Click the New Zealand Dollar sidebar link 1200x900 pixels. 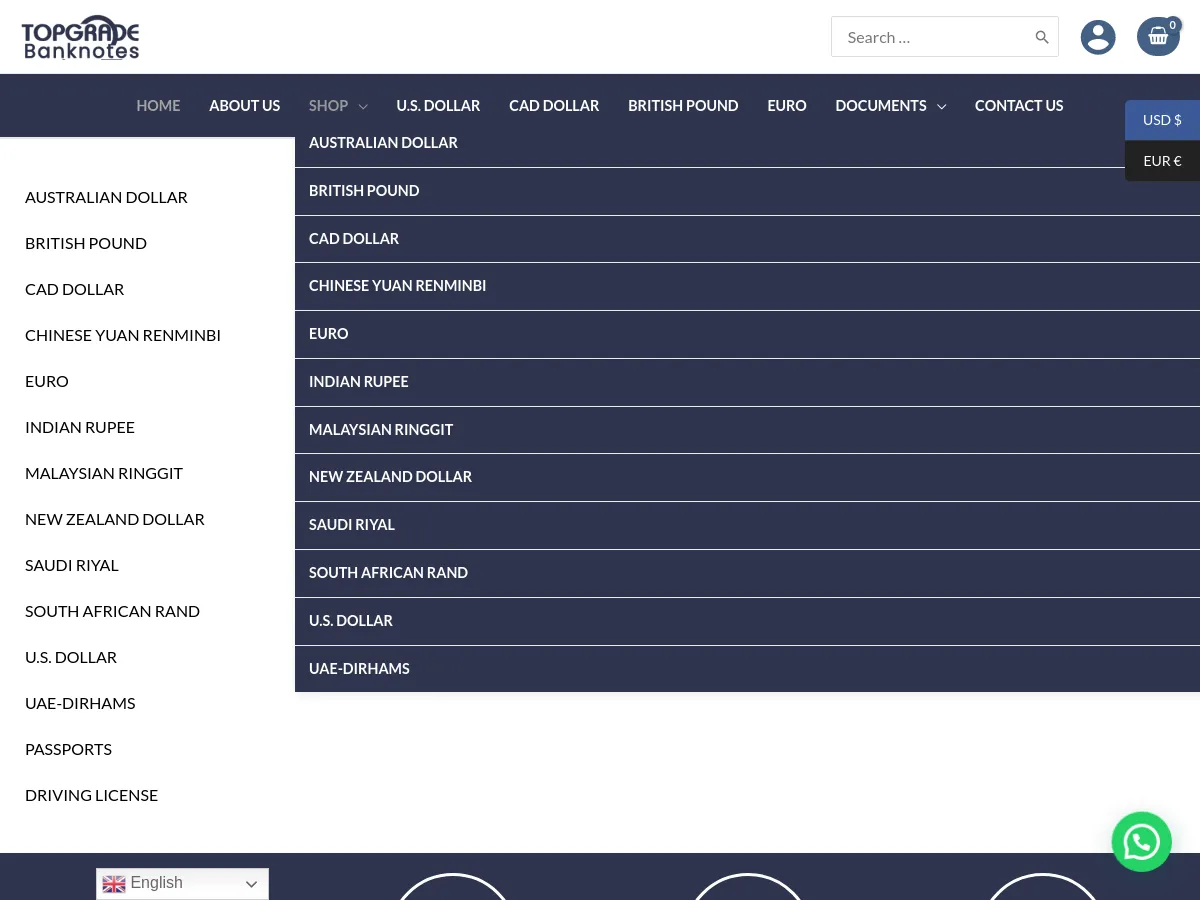point(115,519)
